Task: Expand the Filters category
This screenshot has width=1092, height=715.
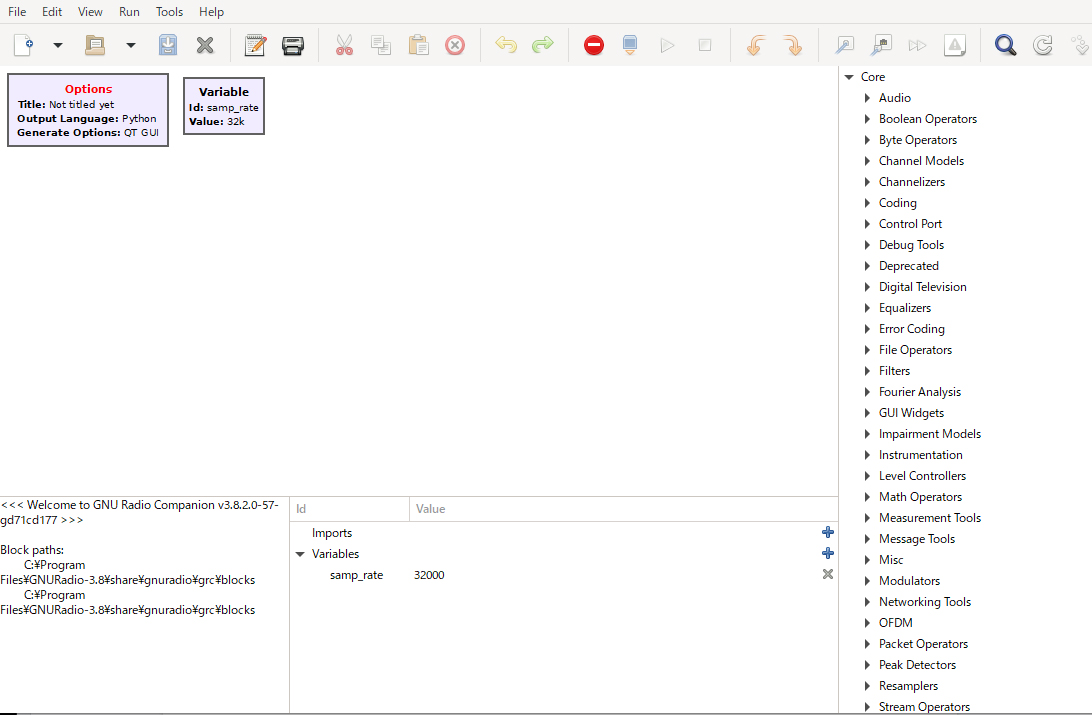Action: [x=867, y=371]
